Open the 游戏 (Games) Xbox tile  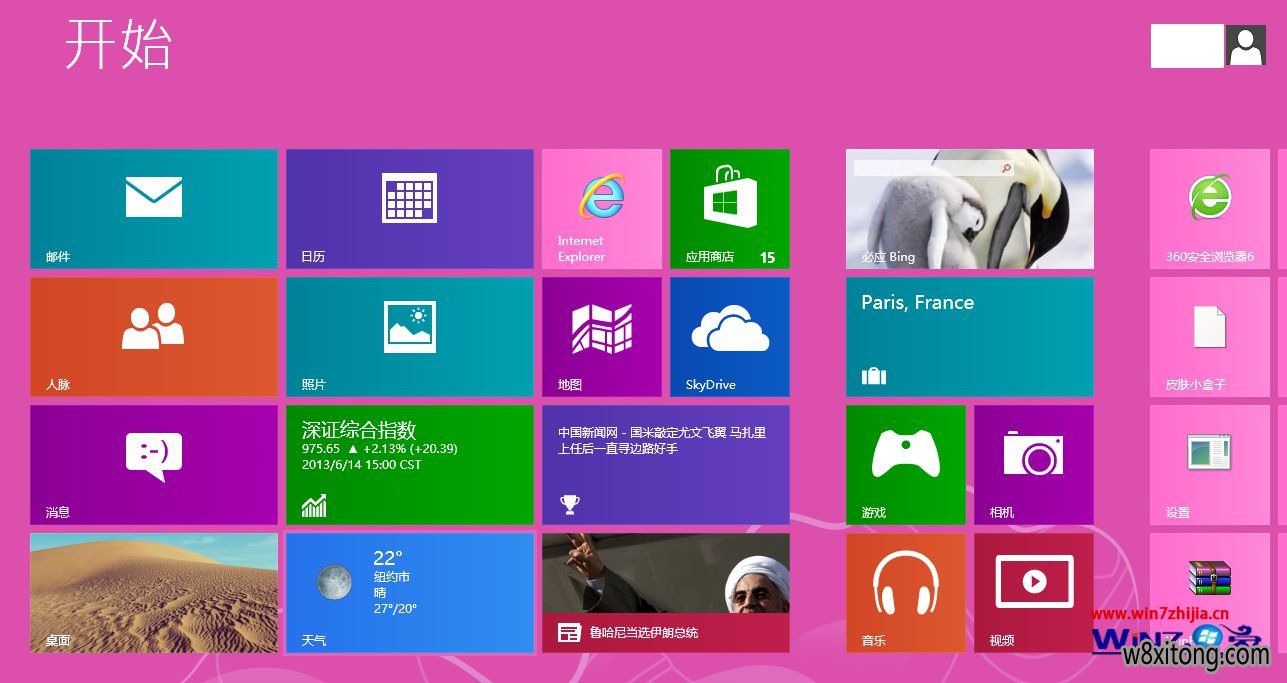906,464
